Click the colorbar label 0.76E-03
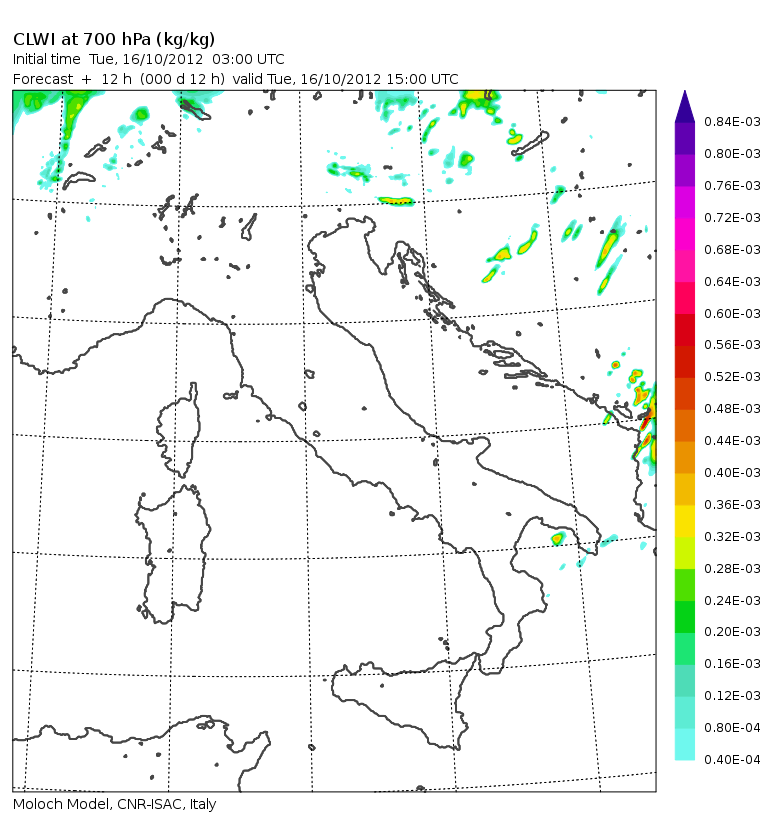The height and width of the screenshot is (828, 760). (732, 186)
